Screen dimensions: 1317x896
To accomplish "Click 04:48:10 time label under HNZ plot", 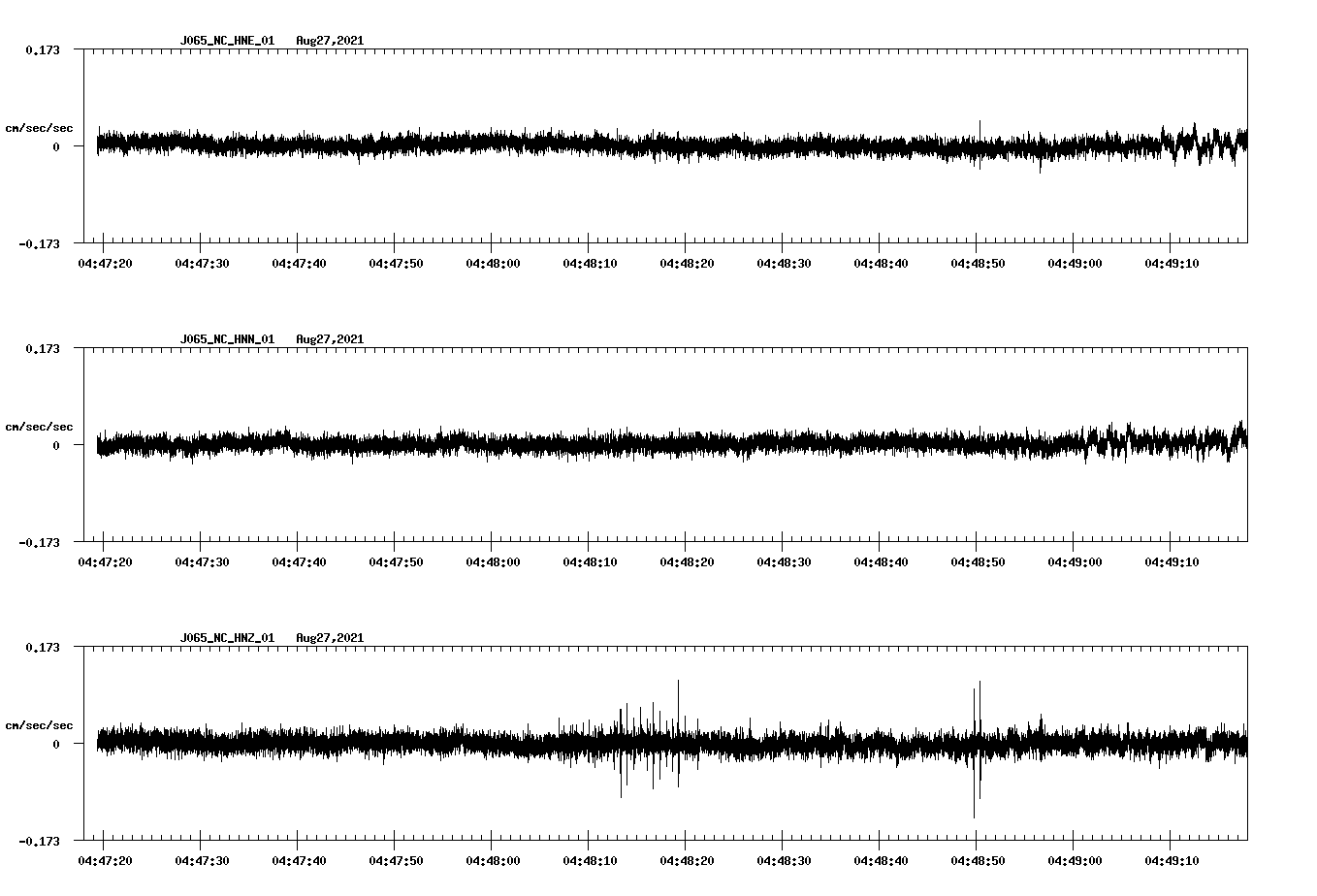I will pyautogui.click(x=590, y=860).
